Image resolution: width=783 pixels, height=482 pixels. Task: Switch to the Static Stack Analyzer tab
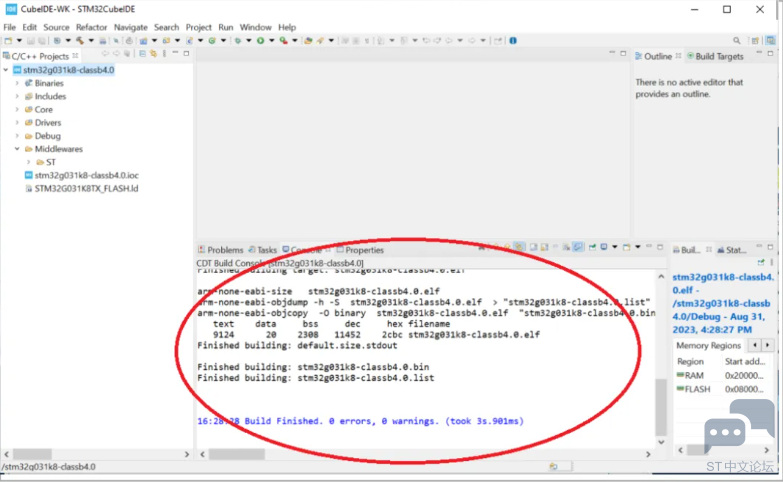point(732,250)
